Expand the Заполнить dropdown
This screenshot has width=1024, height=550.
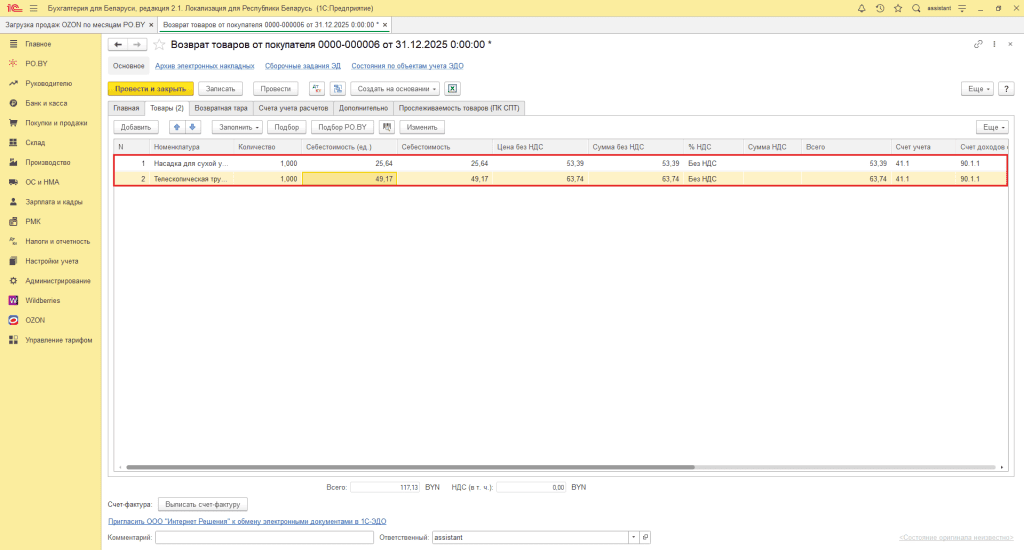237,127
